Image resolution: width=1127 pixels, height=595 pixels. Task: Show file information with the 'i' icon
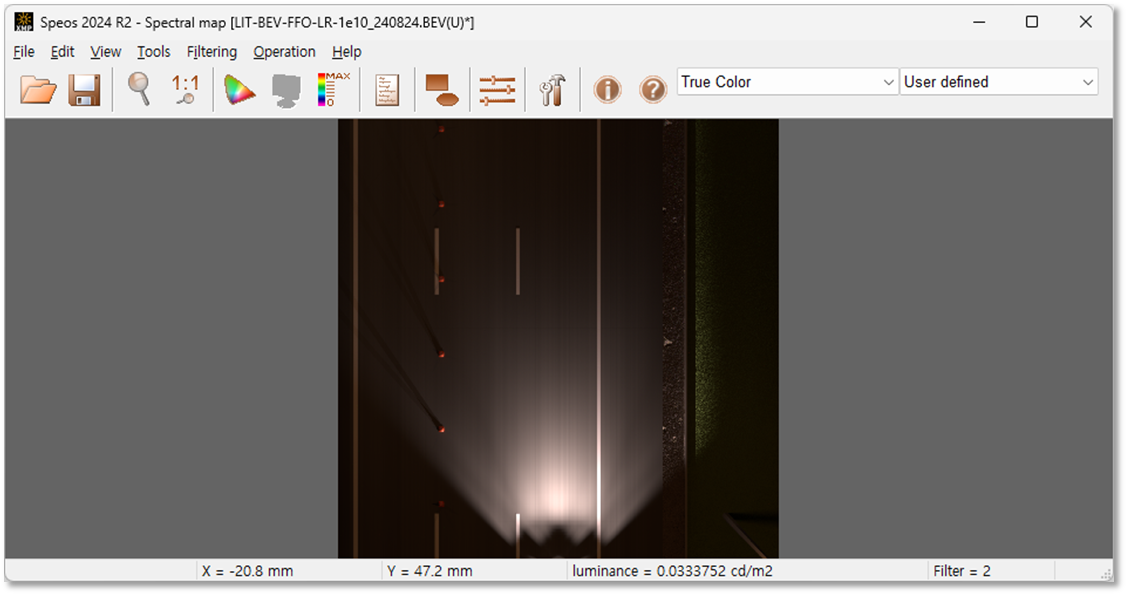607,90
